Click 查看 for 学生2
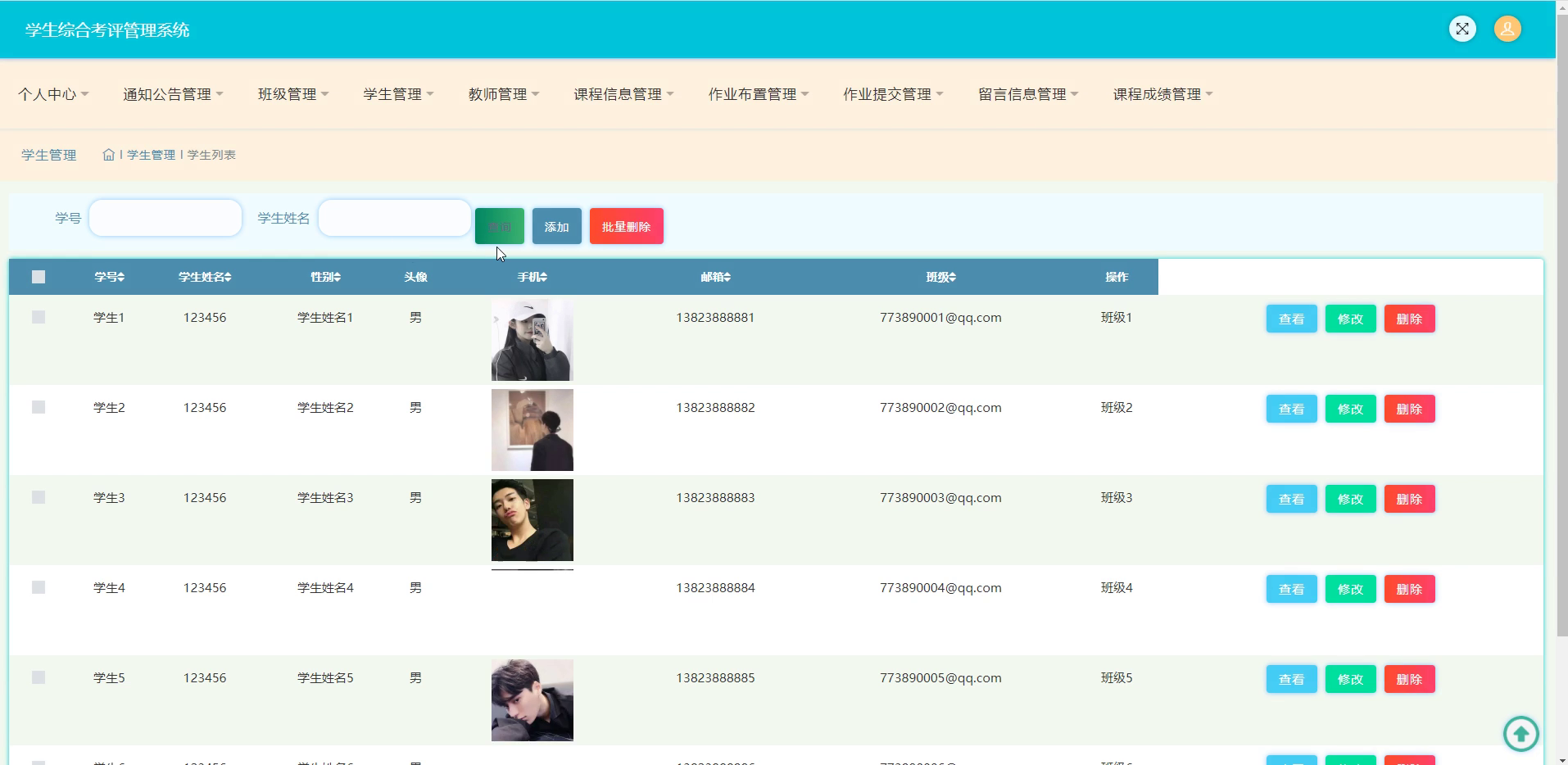Viewport: 1568px width, 765px height. [1292, 409]
